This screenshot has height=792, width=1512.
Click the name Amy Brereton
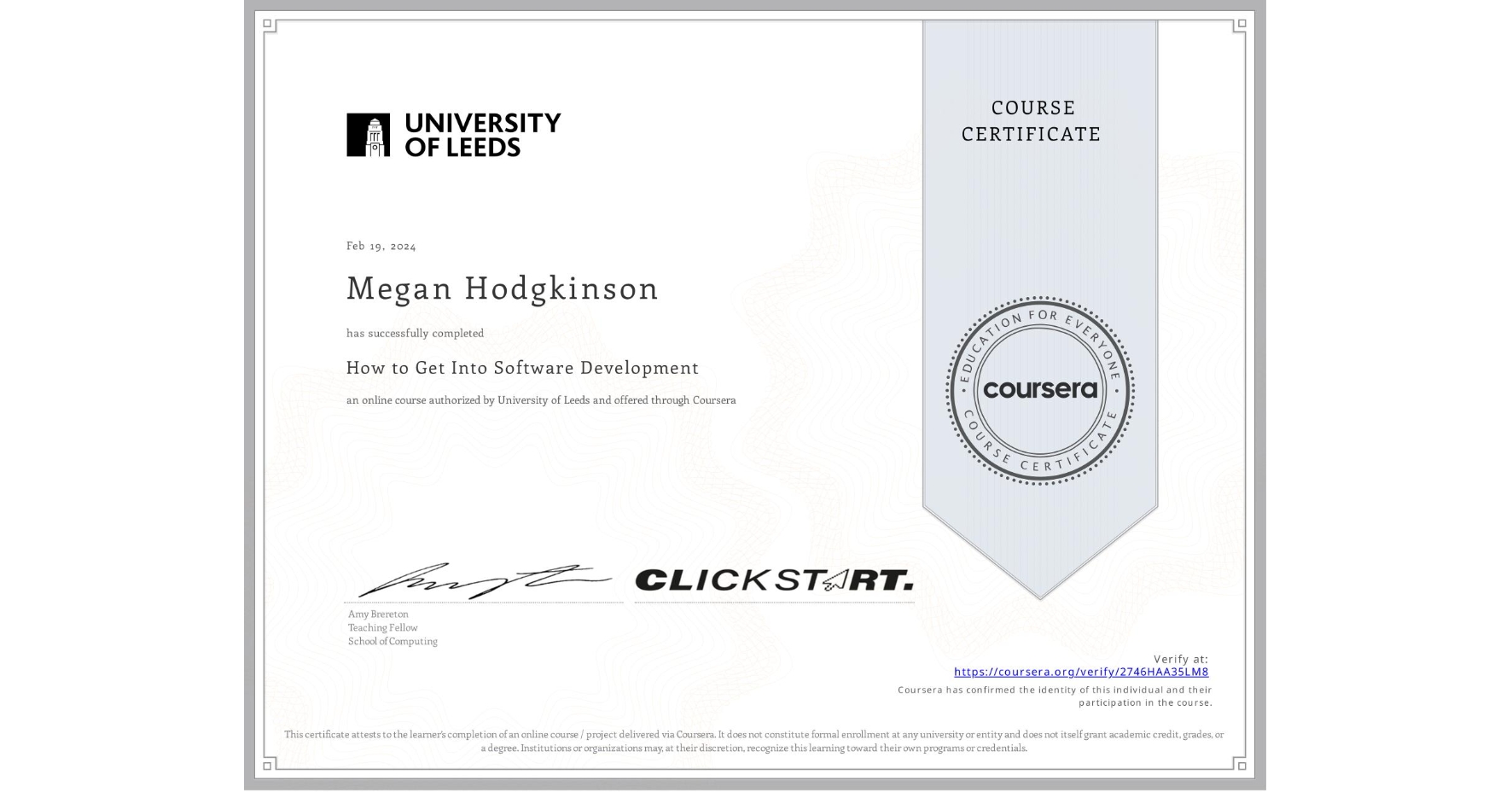(x=378, y=614)
